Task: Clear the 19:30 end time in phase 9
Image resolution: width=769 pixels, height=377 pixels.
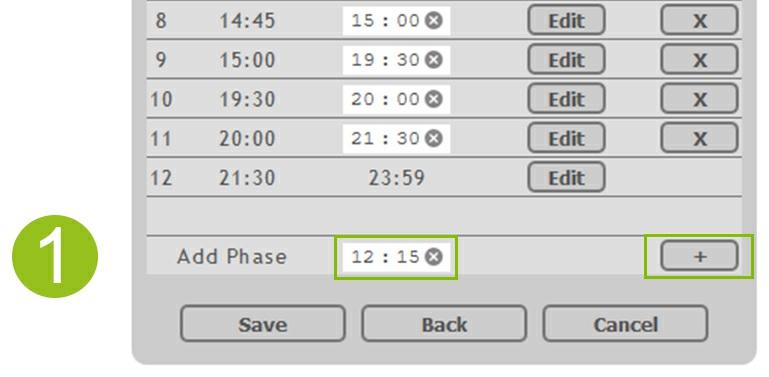Action: (434, 60)
